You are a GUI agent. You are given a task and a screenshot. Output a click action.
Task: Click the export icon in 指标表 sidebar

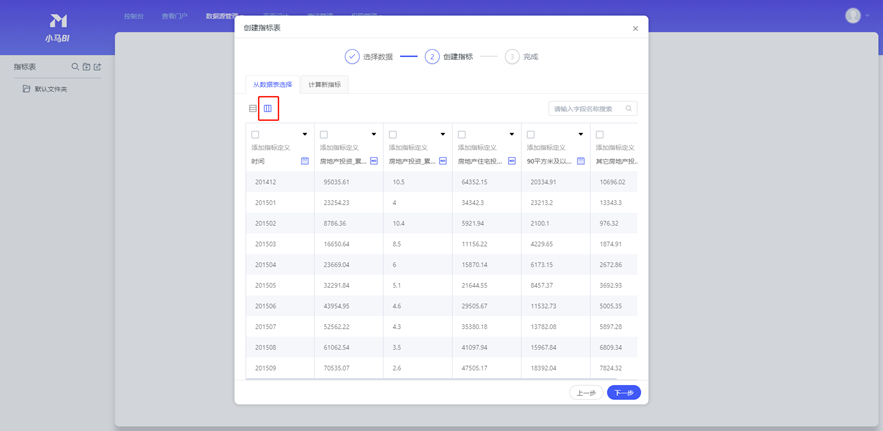[x=97, y=67]
